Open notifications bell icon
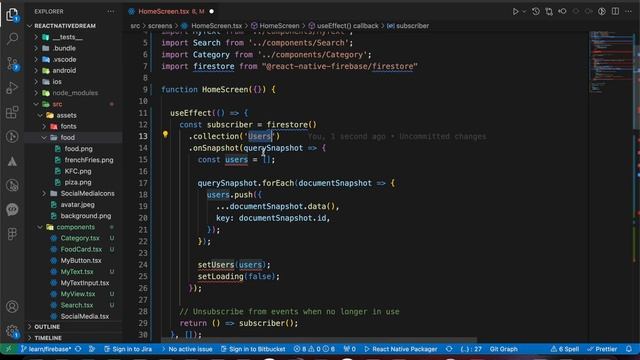 click(x=629, y=349)
